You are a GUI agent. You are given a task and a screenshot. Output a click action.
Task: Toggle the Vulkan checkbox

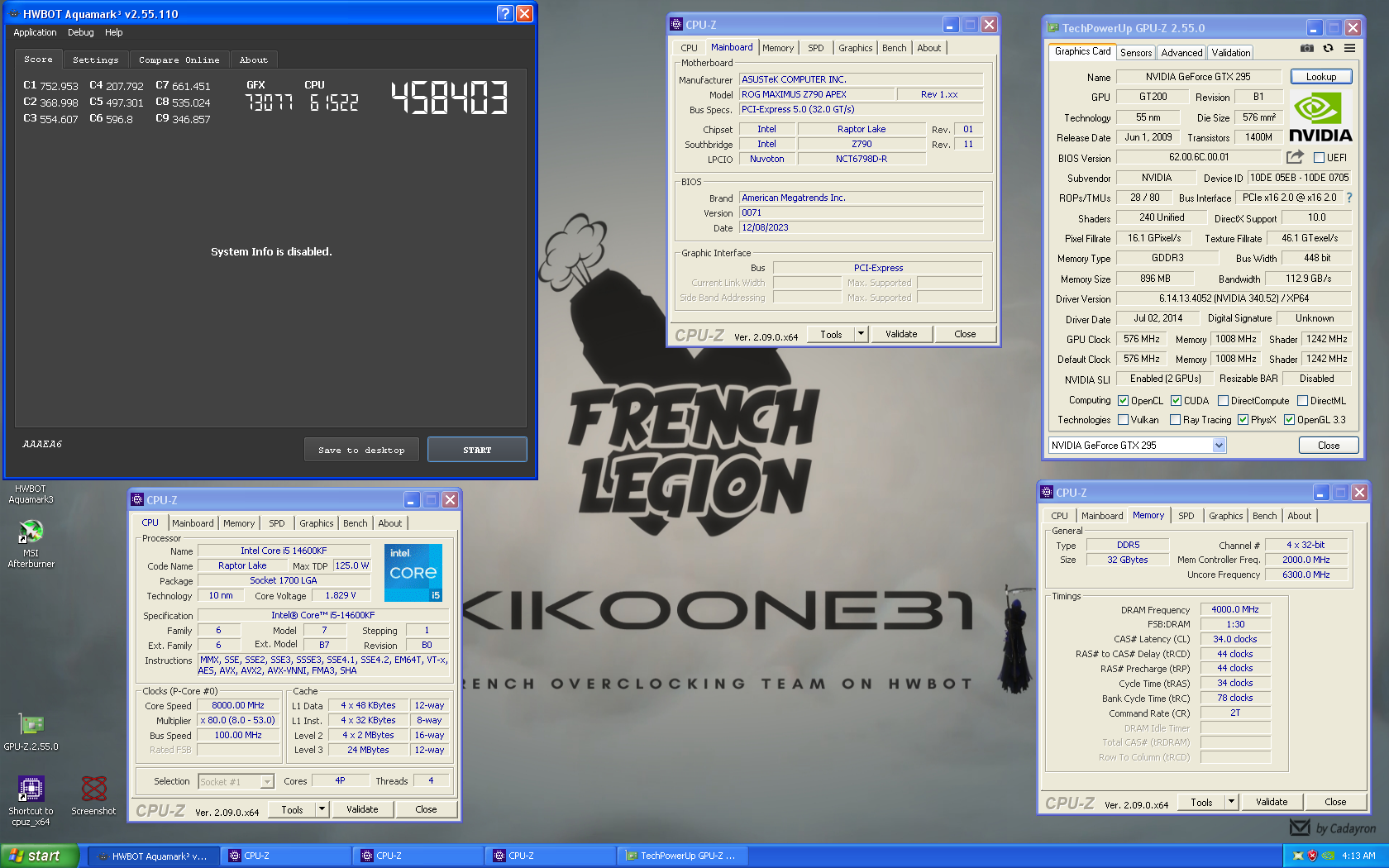click(x=1124, y=420)
